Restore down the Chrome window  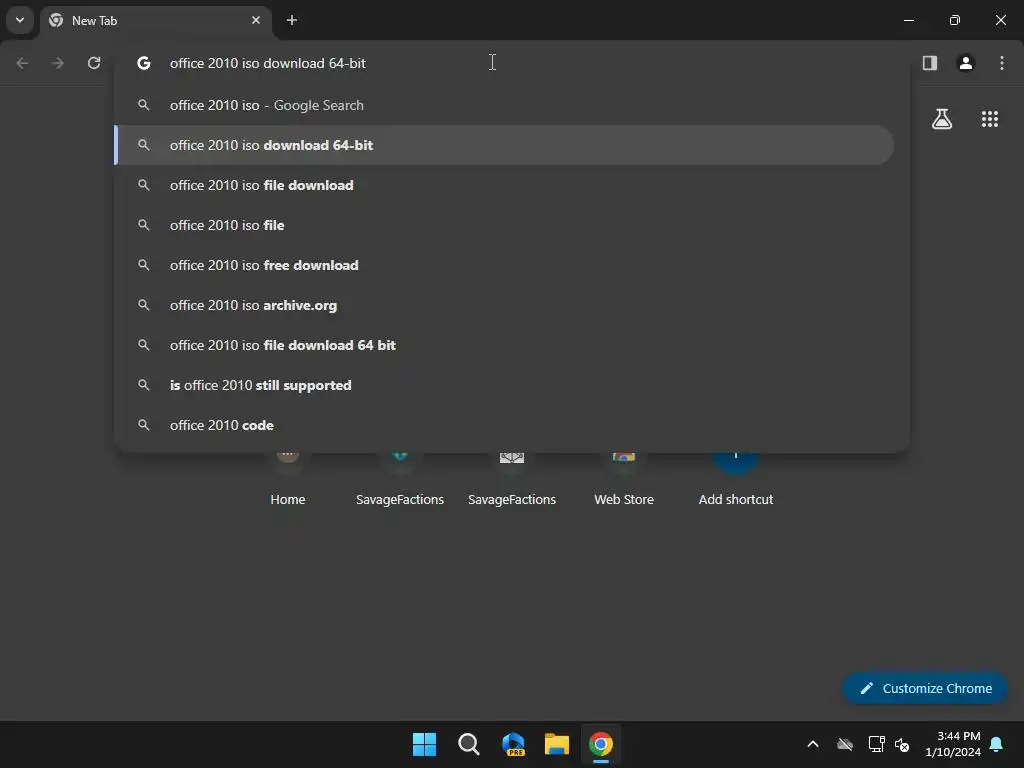pyautogui.click(x=955, y=20)
